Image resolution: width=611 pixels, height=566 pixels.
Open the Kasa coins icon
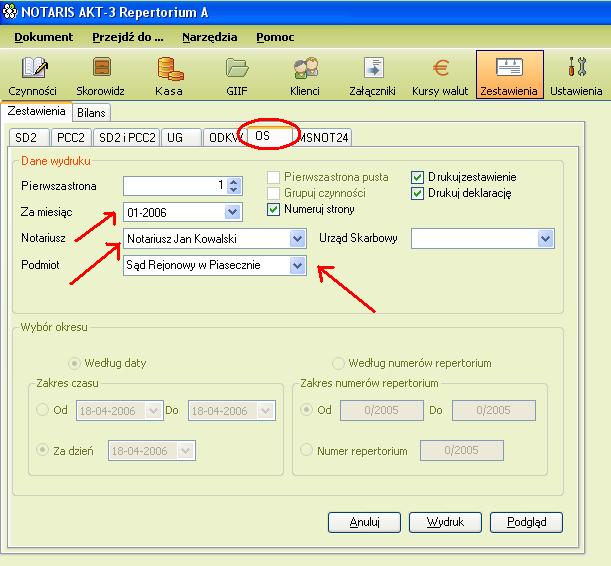pos(170,68)
